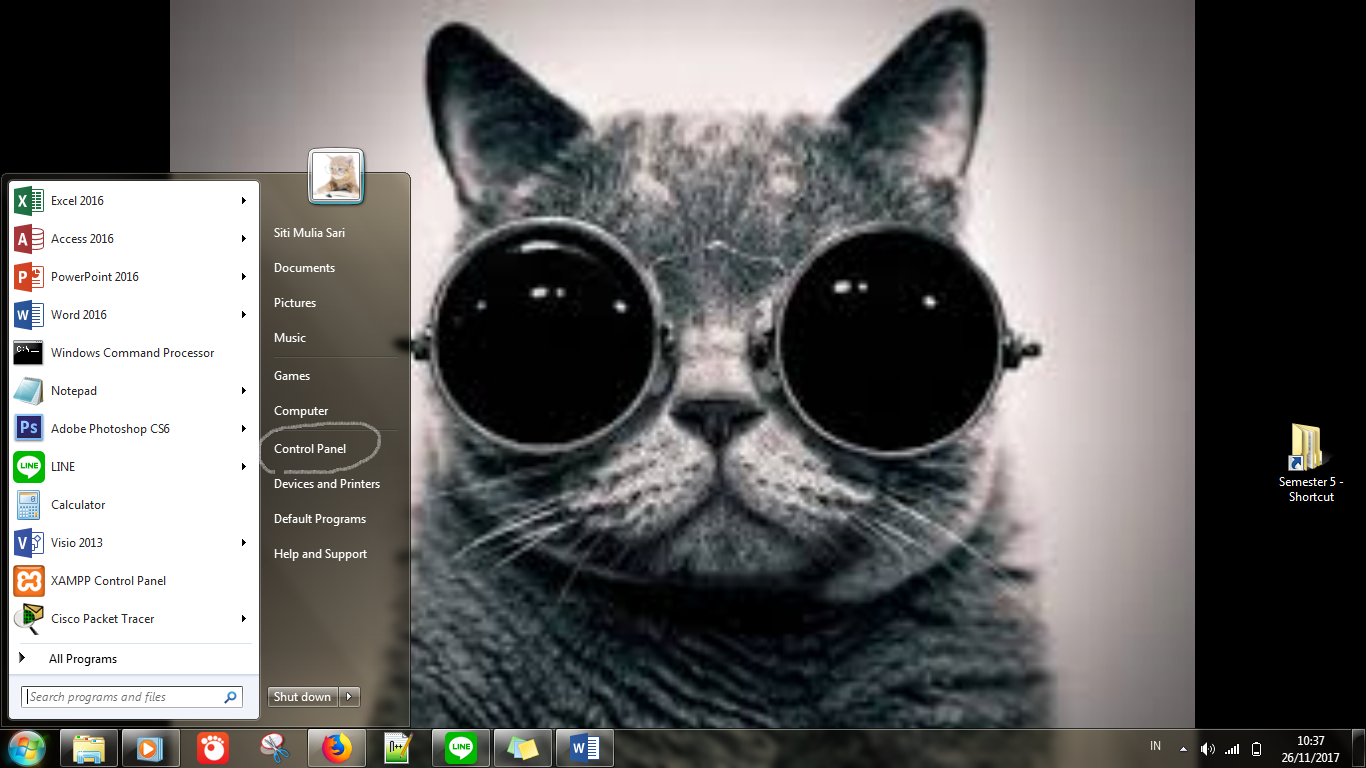Open Windows Media Player taskbar icon
This screenshot has height=768, width=1366.
tap(151, 748)
